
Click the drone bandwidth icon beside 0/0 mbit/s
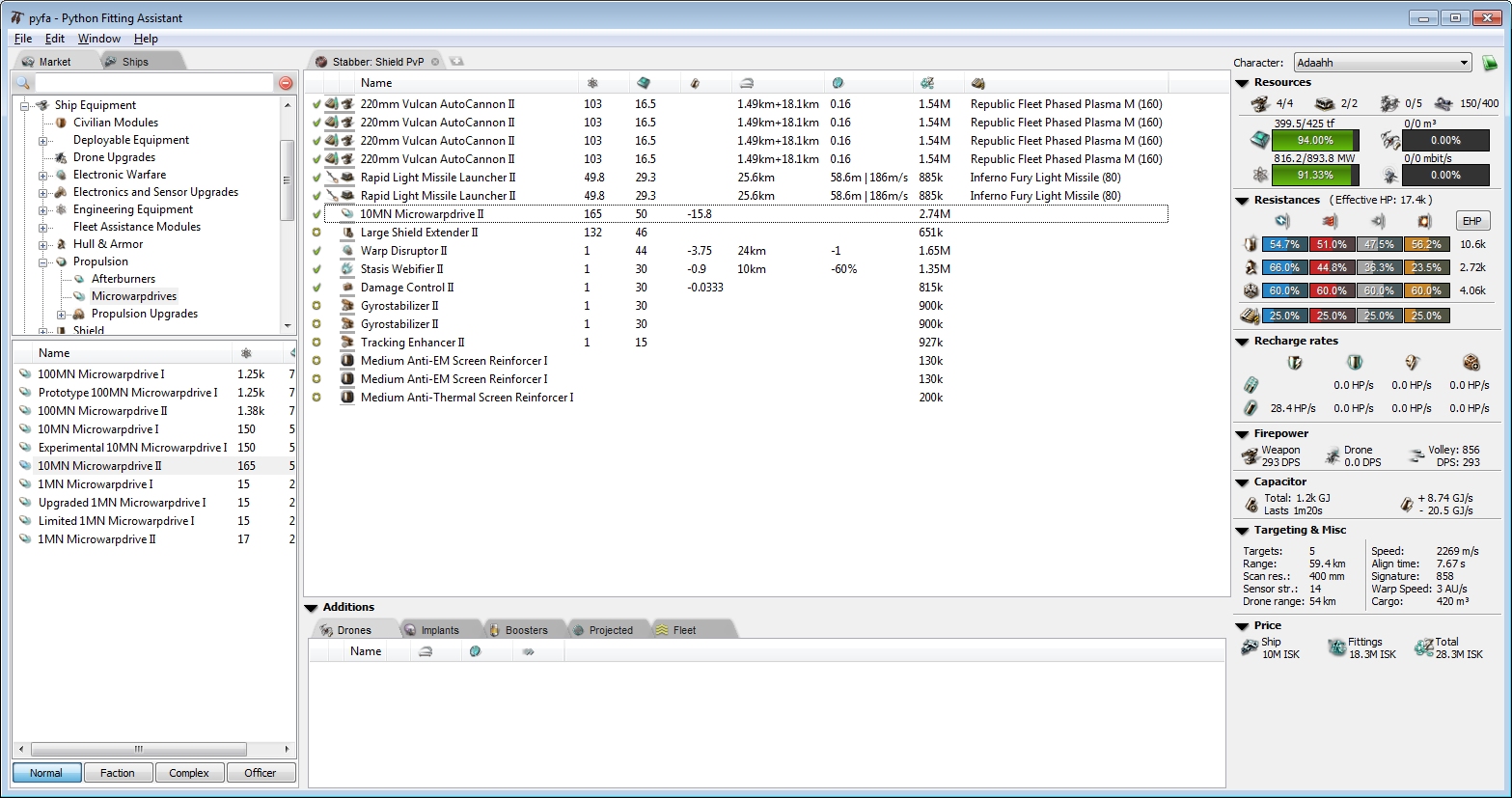click(1389, 176)
